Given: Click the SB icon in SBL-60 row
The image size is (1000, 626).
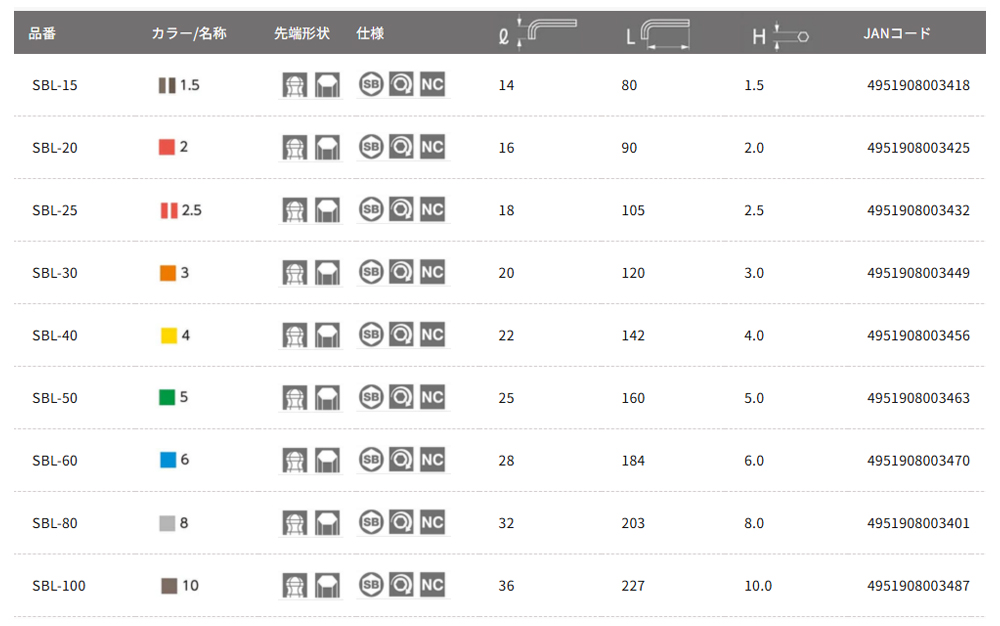Looking at the screenshot, I should coord(371,460).
